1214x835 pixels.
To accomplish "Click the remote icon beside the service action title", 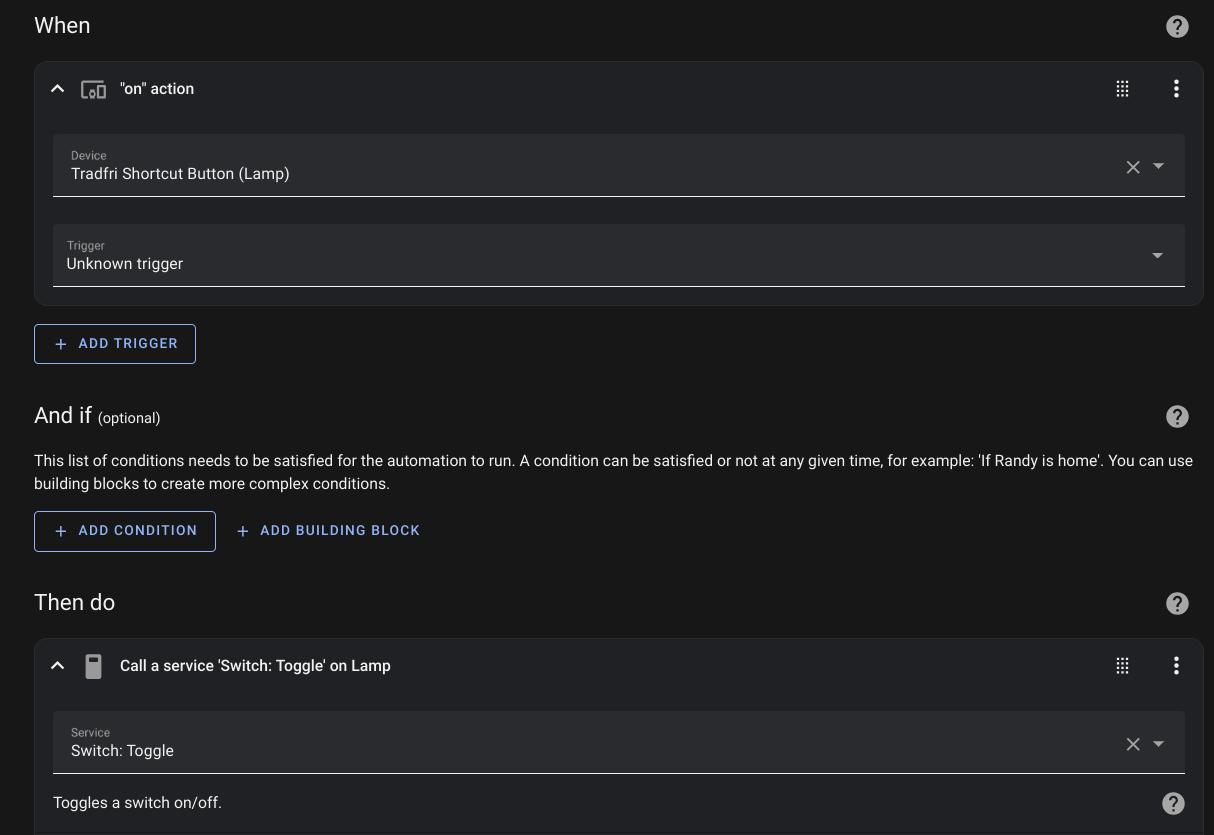I will 94,665.
